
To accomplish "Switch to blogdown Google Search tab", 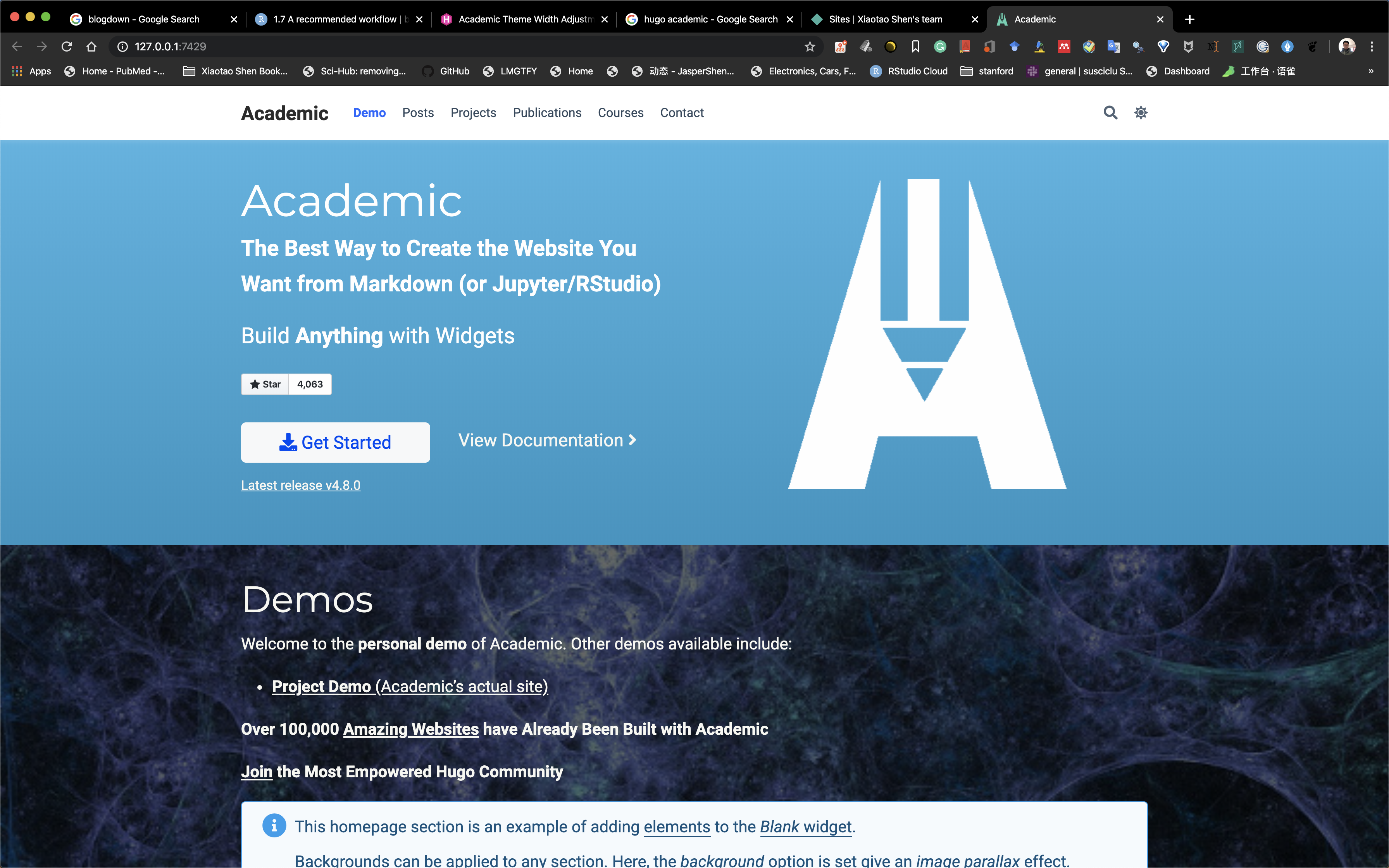I will (143, 19).
